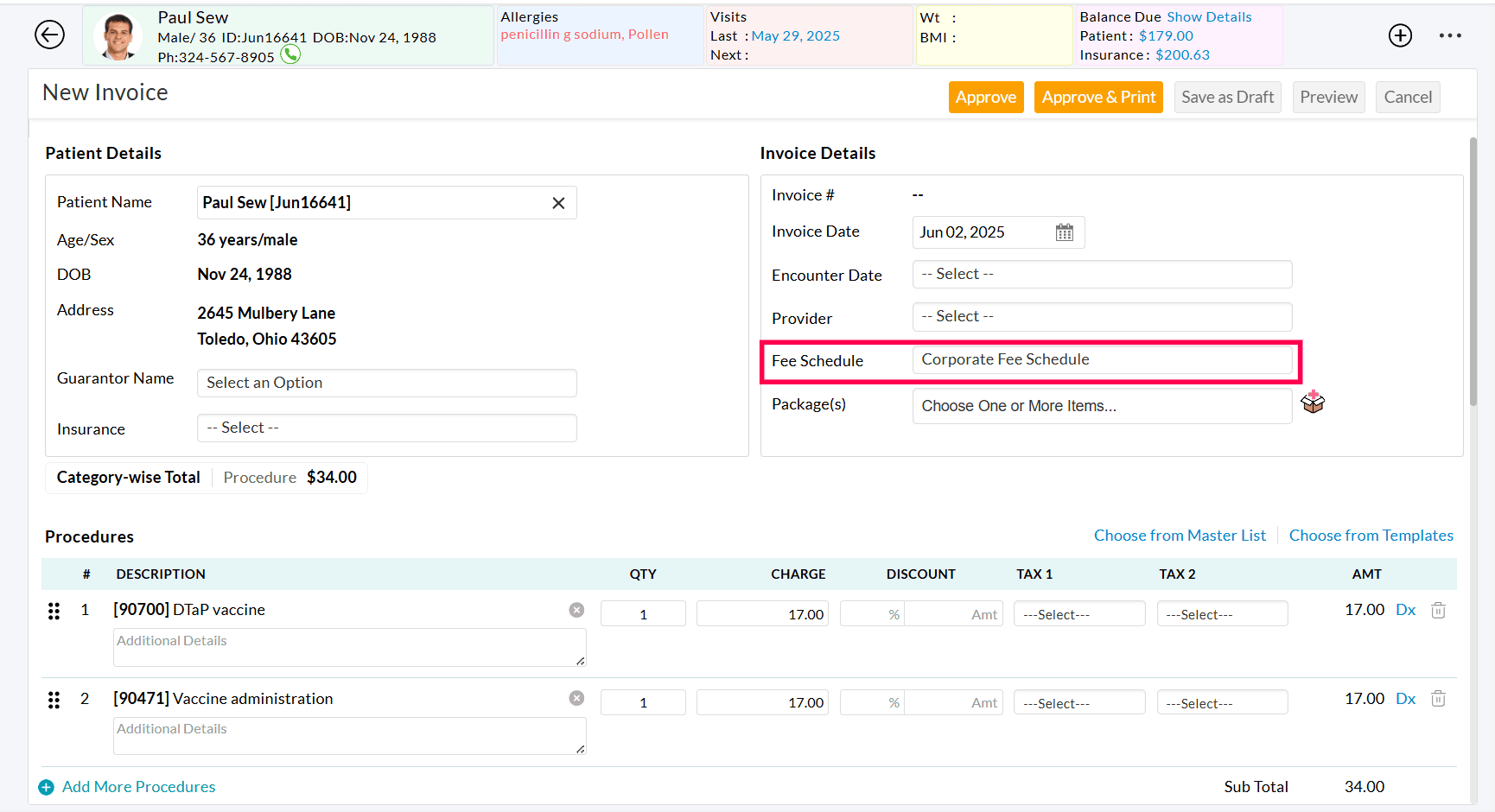Open the Insurance select dropdown
Screen dimensions: 1495x812
(386, 428)
